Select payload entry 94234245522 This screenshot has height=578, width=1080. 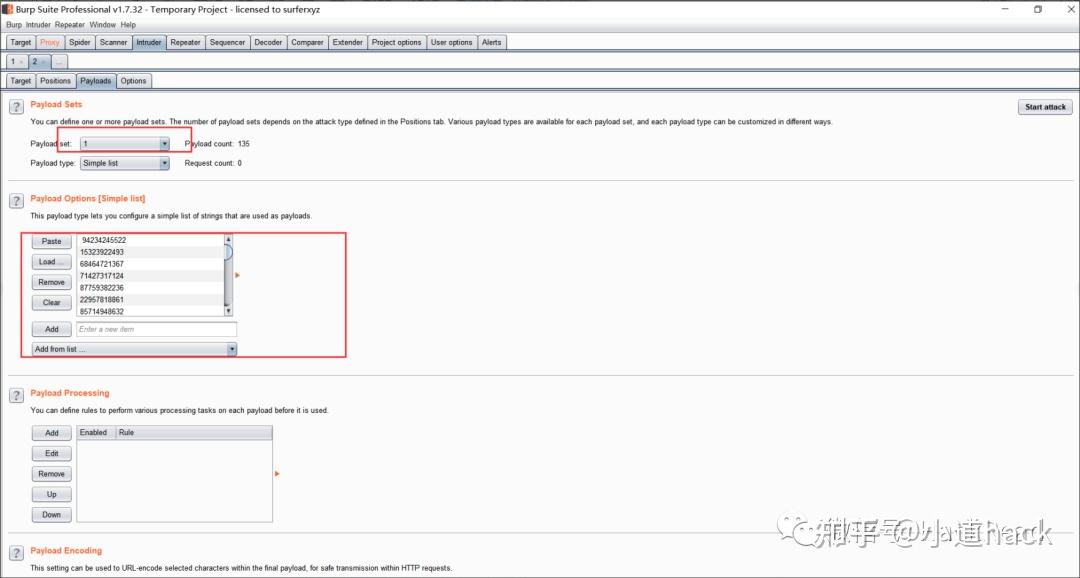[151, 240]
